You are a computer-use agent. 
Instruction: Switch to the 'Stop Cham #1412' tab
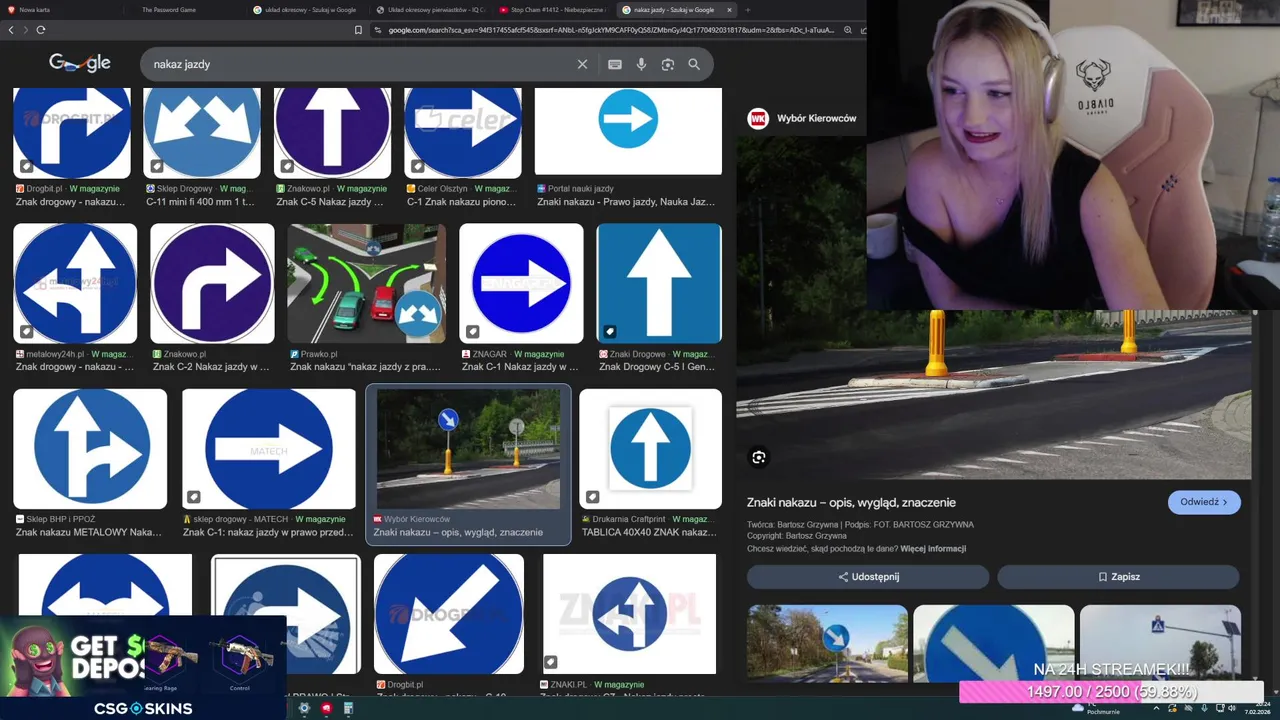tap(553, 10)
